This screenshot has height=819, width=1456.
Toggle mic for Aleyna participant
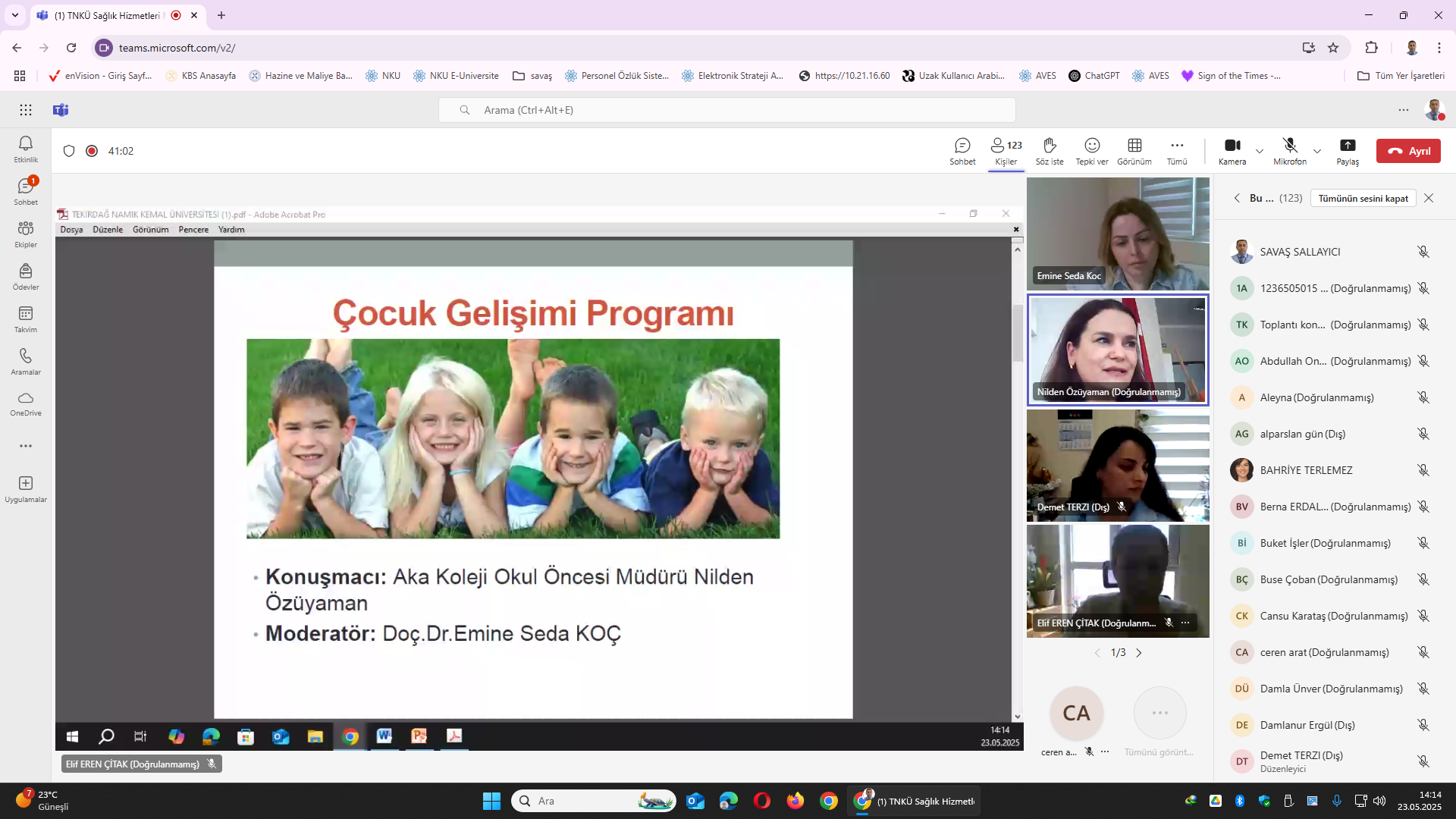point(1423,397)
